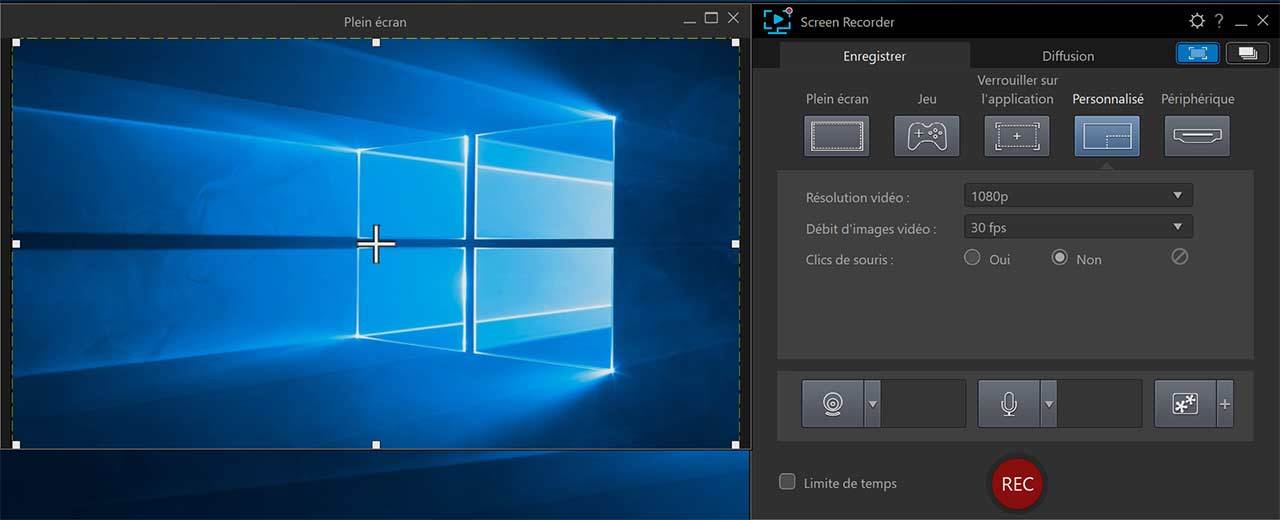
Task: Click the Screen Recorder logo icon
Action: point(777,20)
